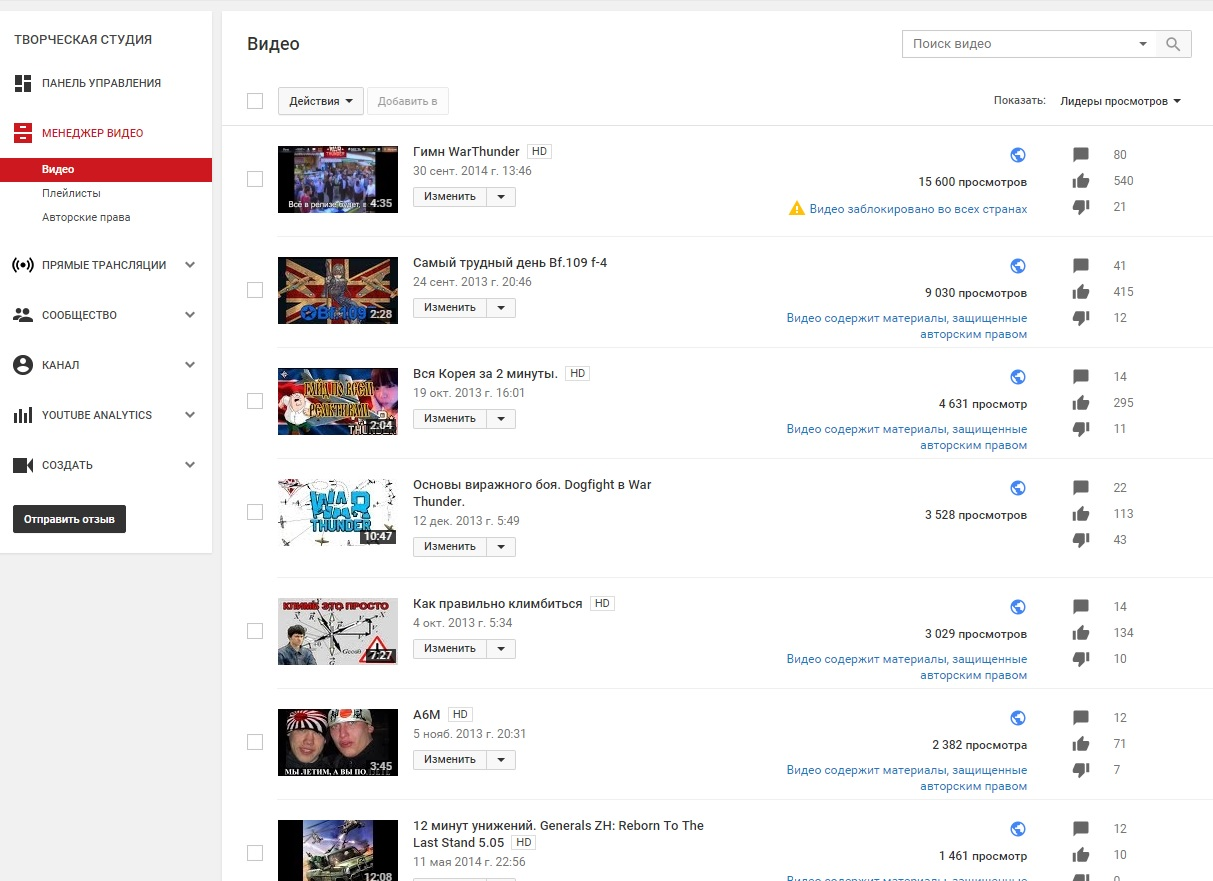Open the Изменить arrow menu for Гимн WarThunder
The height and width of the screenshot is (881, 1213).
(x=501, y=197)
